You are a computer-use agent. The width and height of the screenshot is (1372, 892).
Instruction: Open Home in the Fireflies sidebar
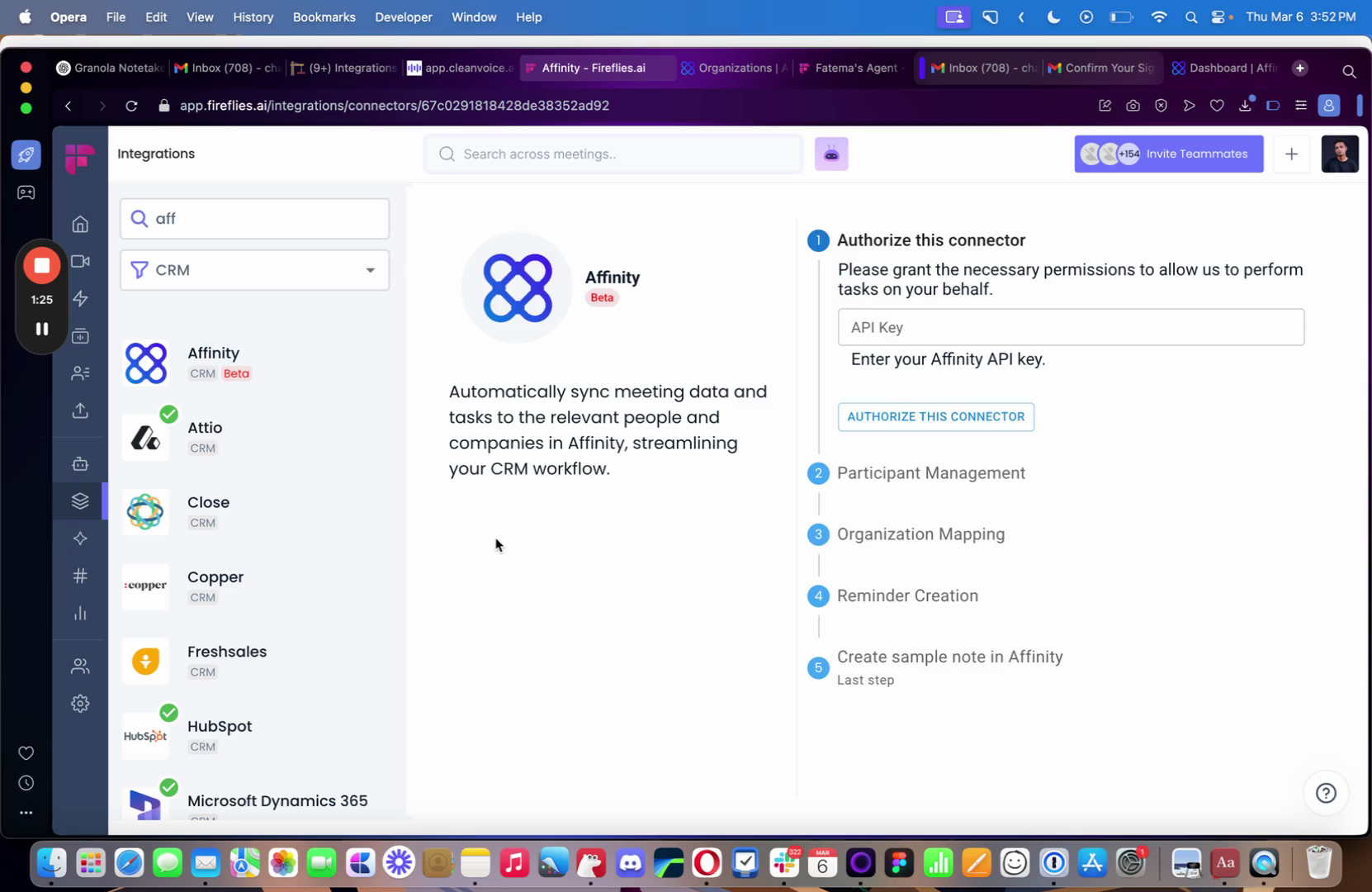tap(80, 225)
